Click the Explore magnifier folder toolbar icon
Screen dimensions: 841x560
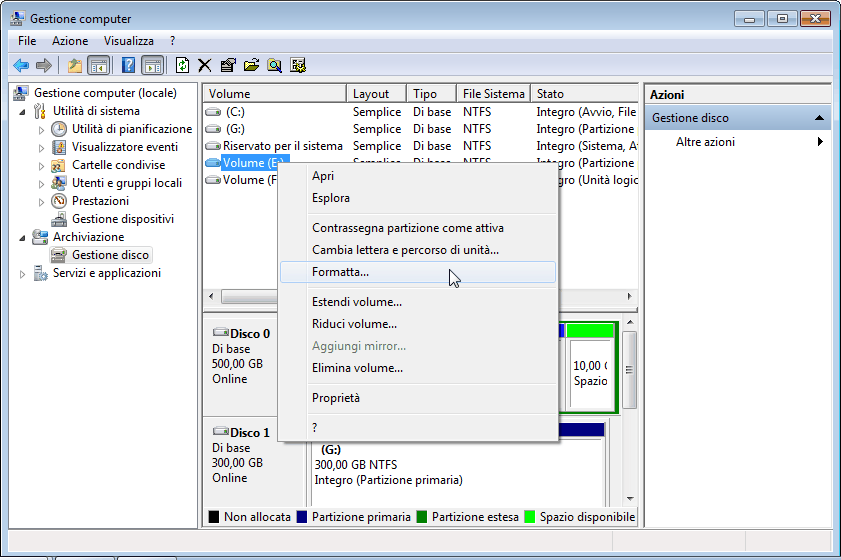275,65
